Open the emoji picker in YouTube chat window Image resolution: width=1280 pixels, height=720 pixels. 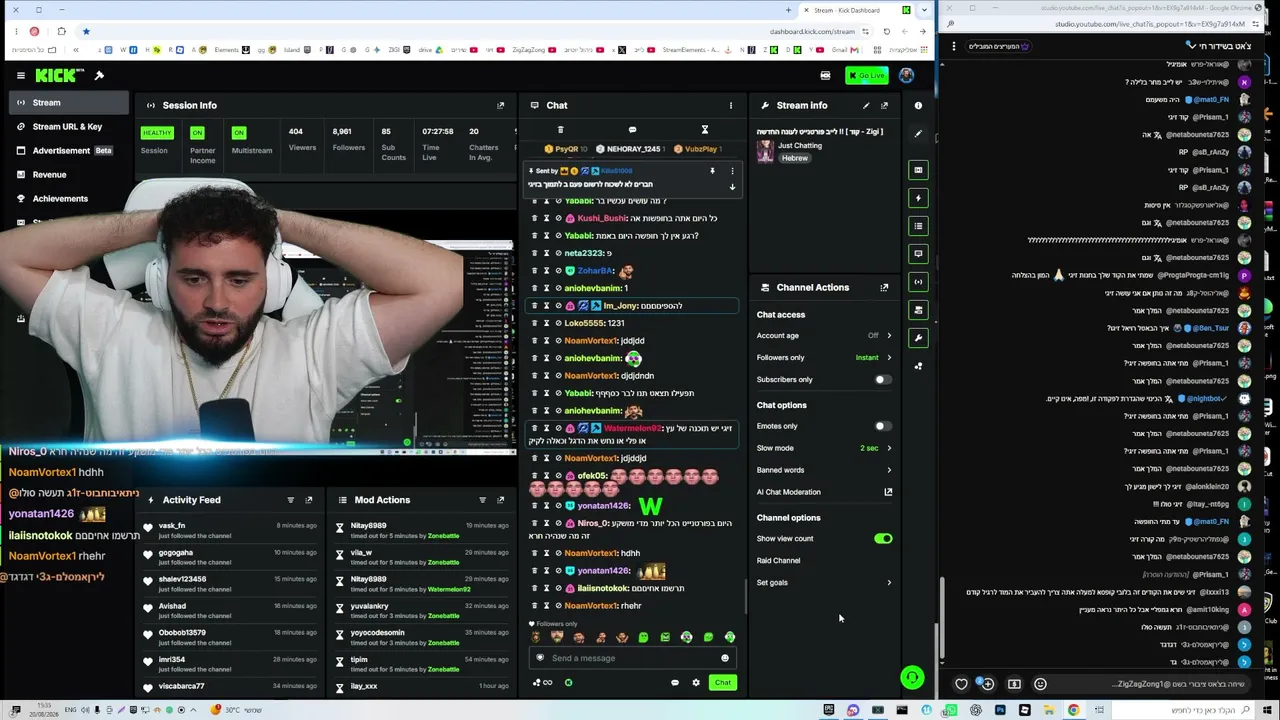1040,685
